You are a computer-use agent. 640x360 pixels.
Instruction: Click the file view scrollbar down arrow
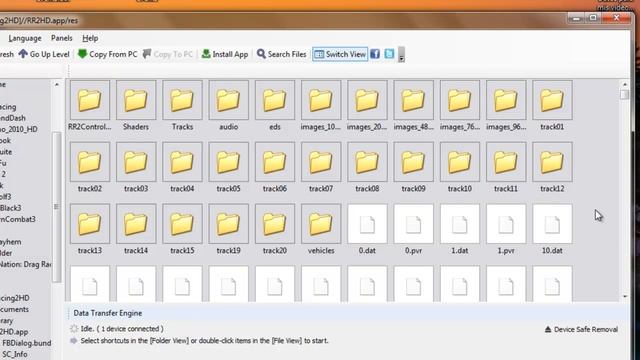(624, 297)
